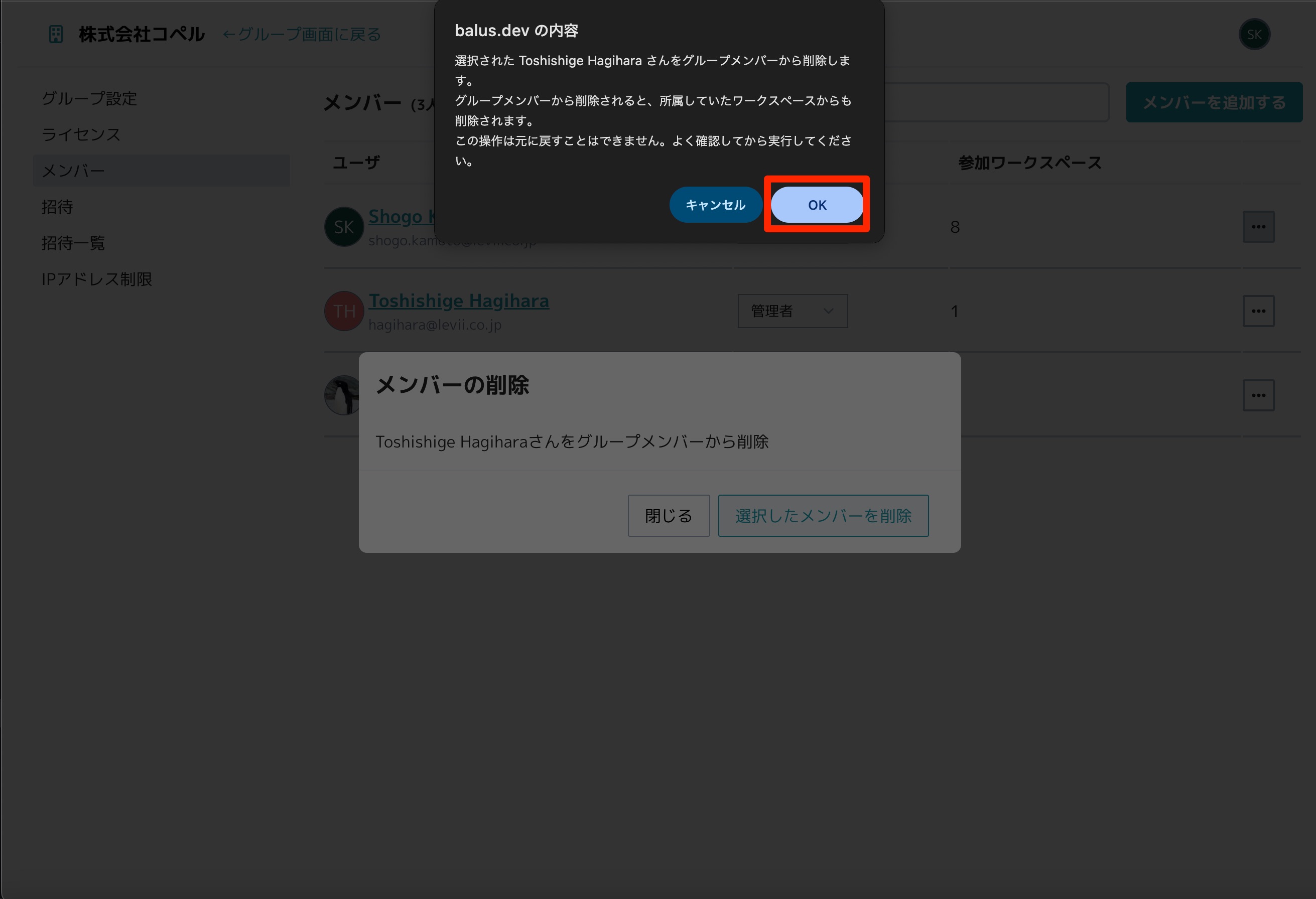Click photo avatar of third member
Viewport: 1316px width, 899px height.
341,395
